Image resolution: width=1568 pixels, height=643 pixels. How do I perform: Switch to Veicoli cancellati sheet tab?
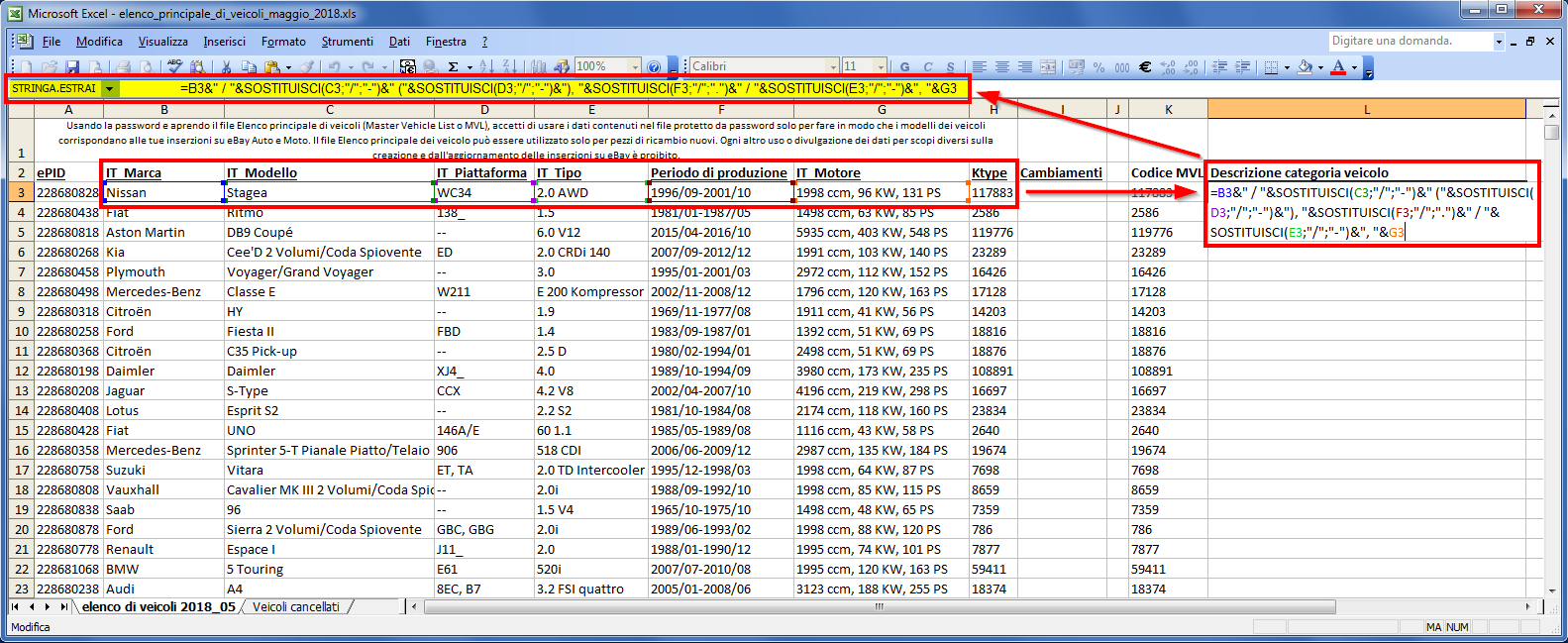(295, 606)
